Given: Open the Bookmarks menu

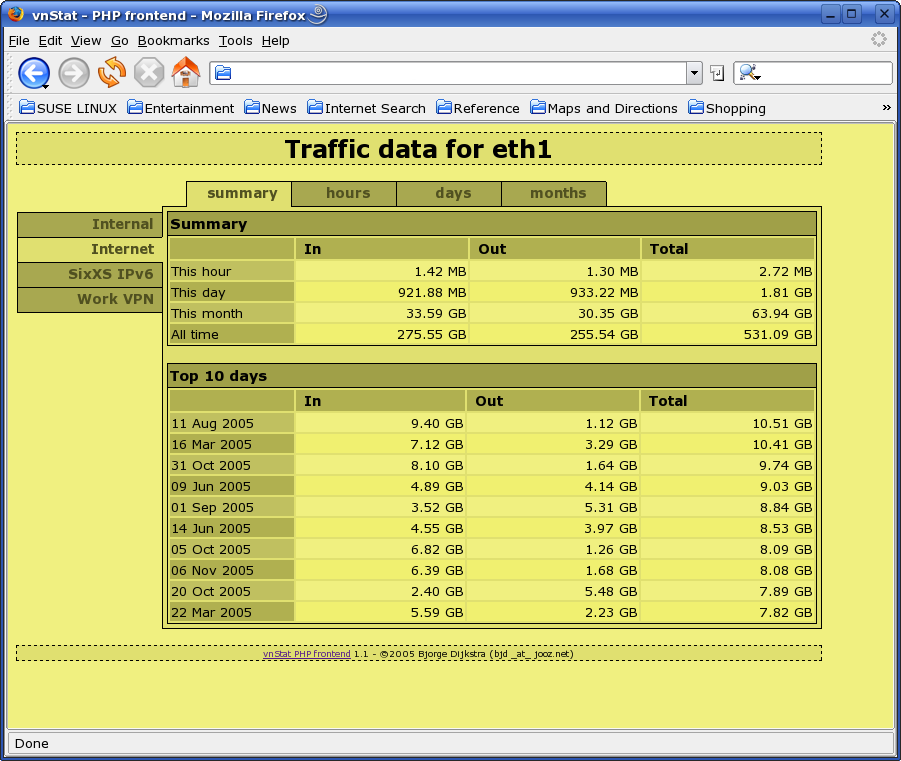Looking at the screenshot, I should tap(173, 40).
